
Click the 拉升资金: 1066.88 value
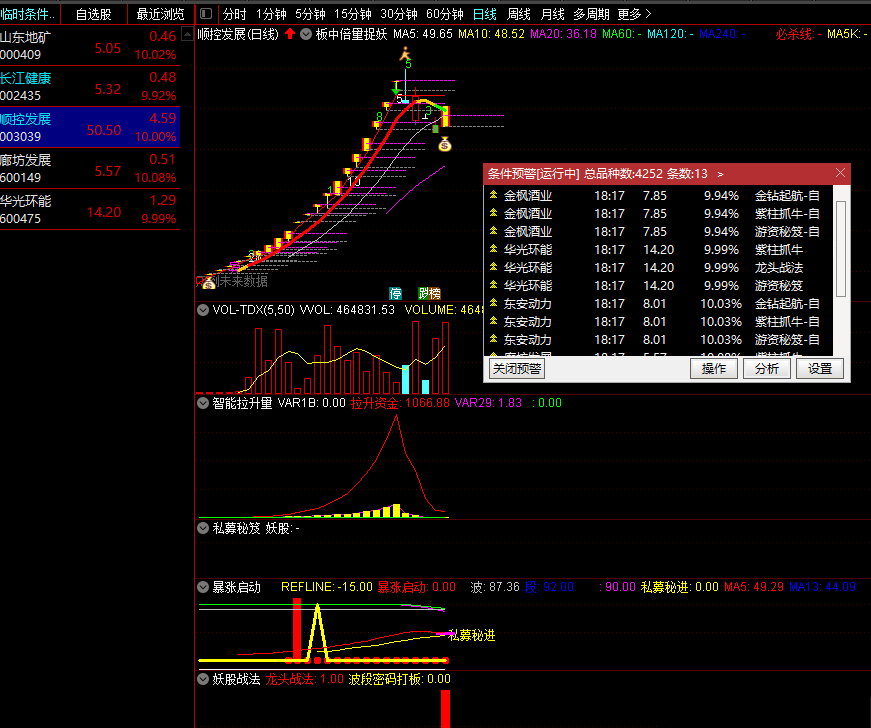[x=400, y=403]
